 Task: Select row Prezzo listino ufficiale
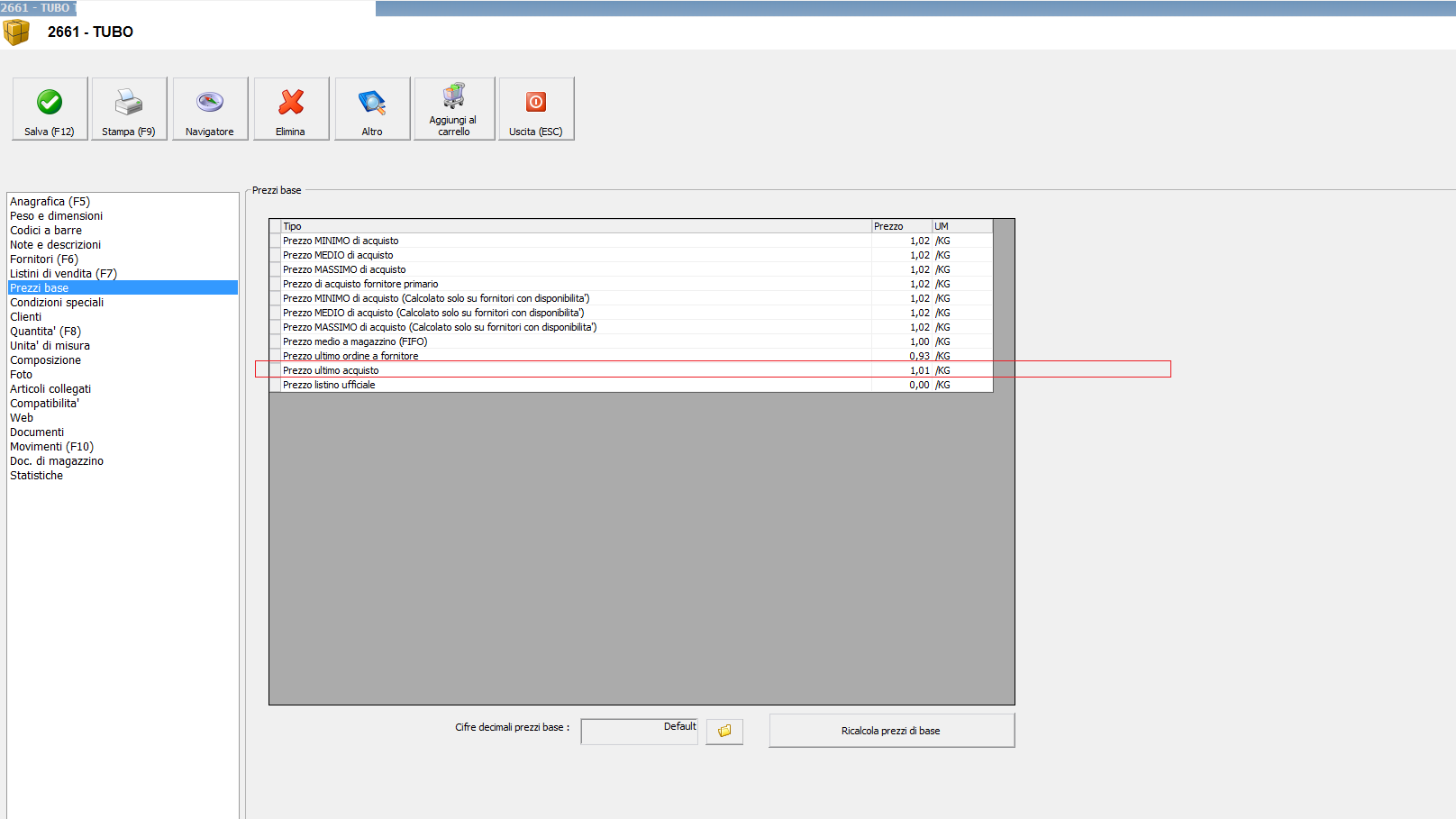tap(631, 385)
